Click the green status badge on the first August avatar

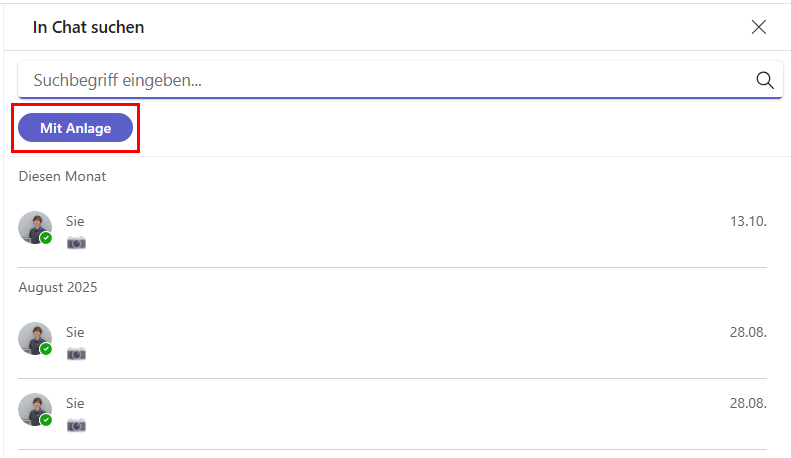46,349
